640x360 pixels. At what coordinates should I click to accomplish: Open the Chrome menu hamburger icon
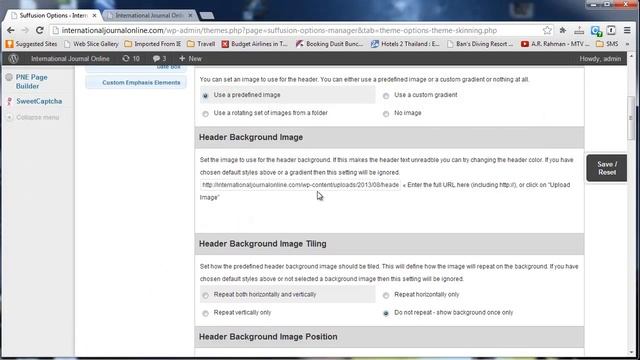click(x=627, y=30)
